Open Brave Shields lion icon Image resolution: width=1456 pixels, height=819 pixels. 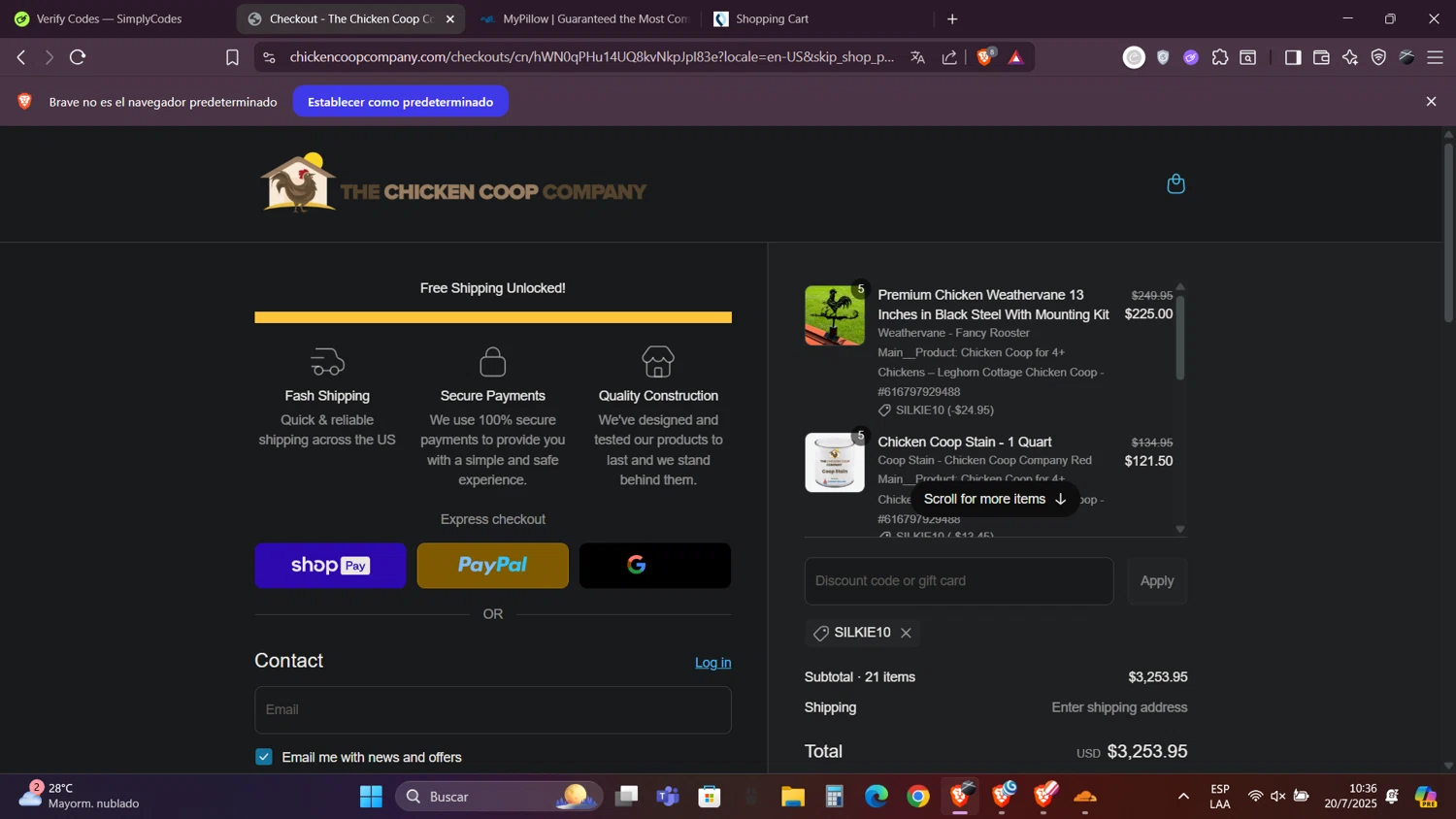[984, 57]
